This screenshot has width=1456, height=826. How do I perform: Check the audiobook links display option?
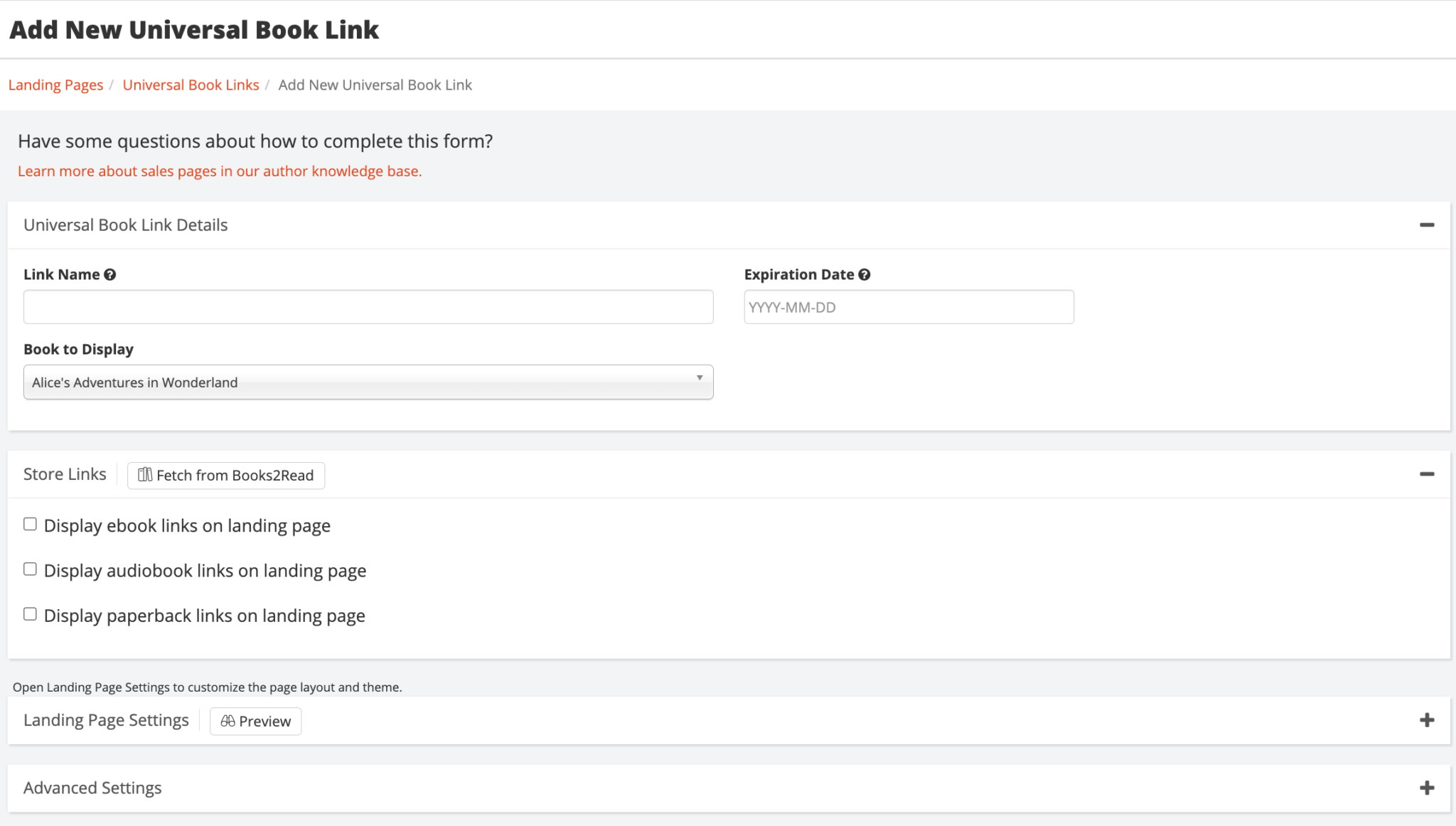point(30,569)
